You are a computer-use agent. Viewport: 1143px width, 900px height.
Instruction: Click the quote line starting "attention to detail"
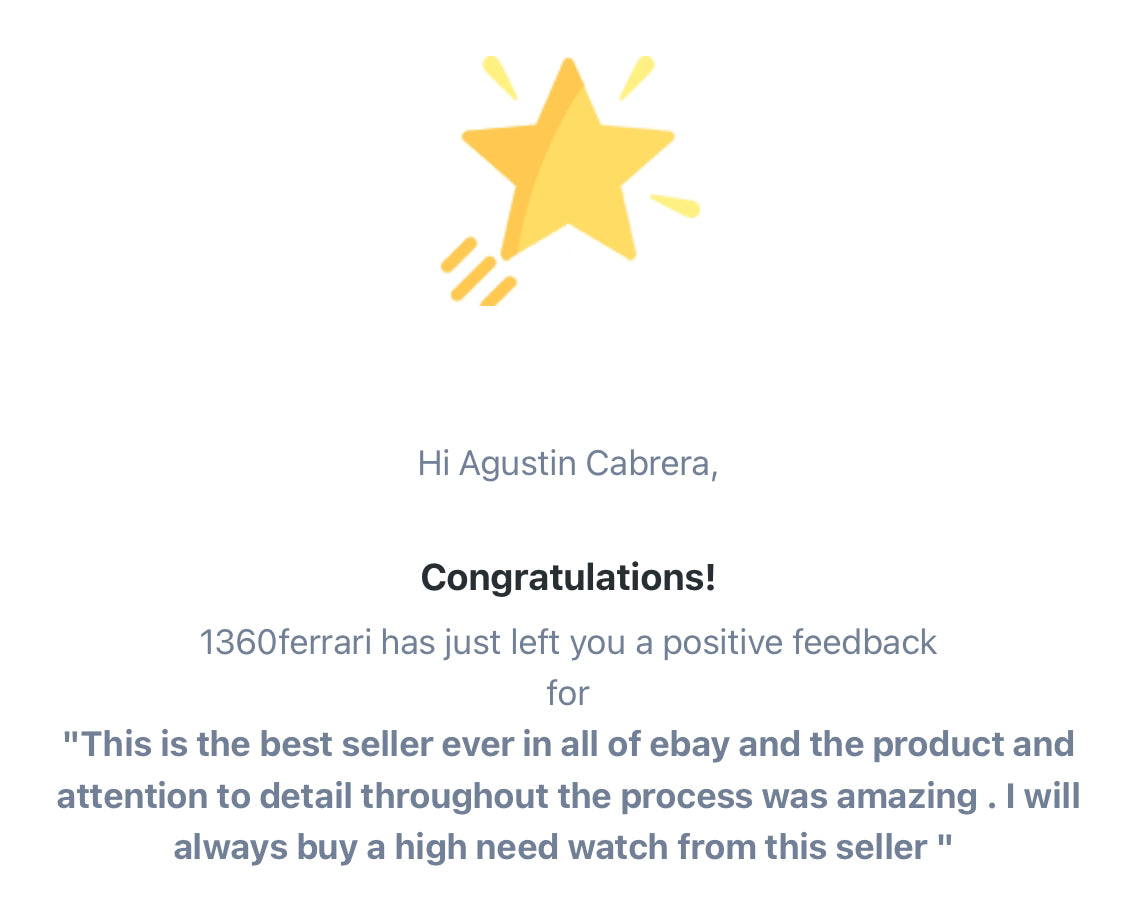(569, 796)
